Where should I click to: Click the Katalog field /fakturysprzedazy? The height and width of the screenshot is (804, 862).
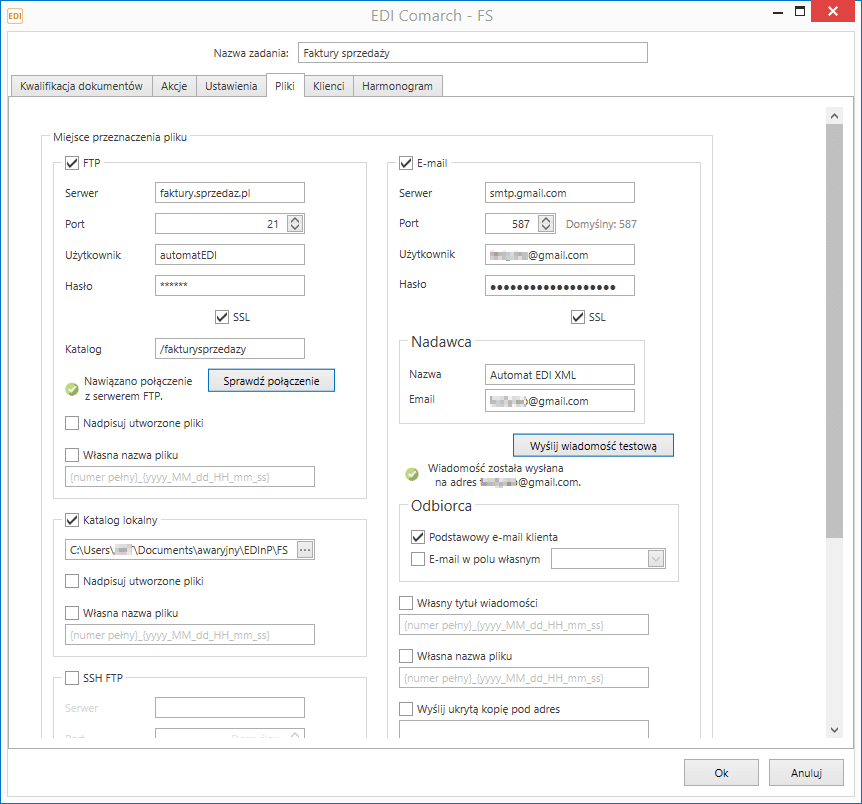pos(230,349)
